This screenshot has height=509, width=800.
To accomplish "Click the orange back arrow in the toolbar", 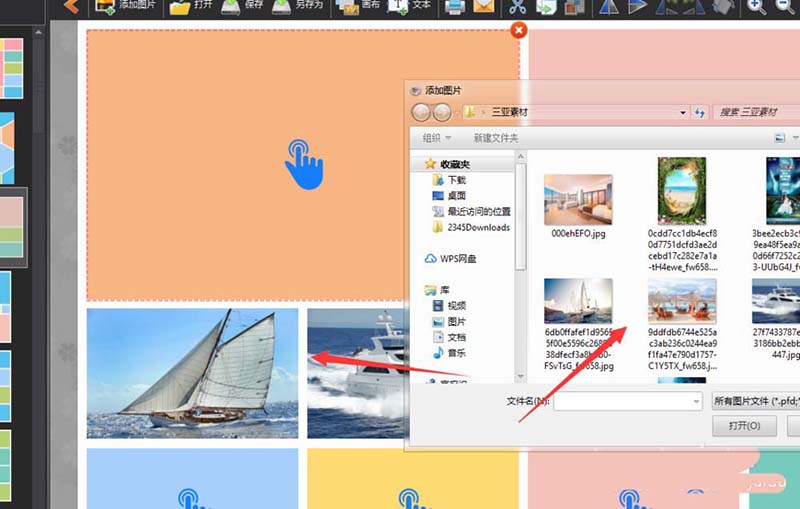I will (x=71, y=6).
